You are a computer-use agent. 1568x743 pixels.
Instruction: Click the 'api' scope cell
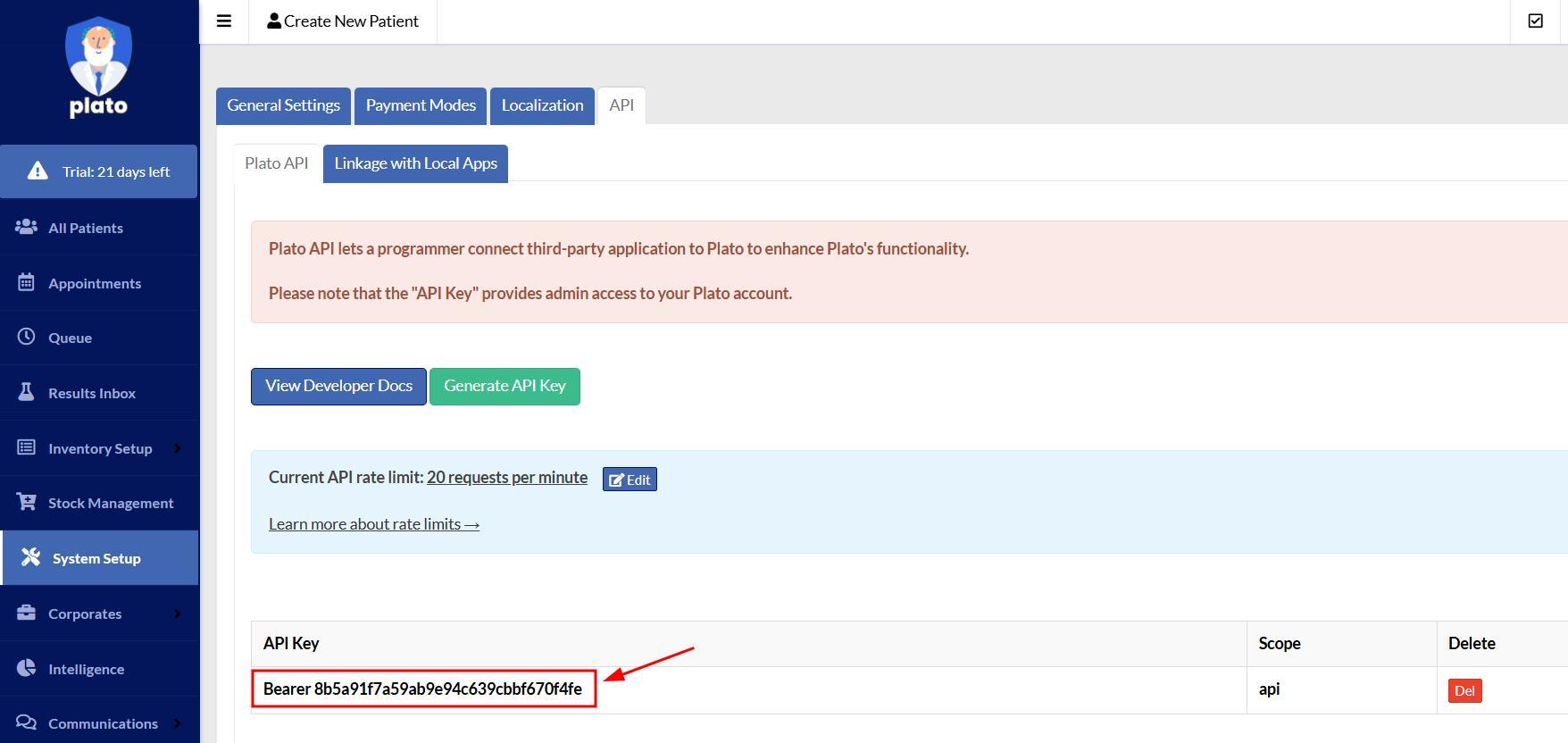tap(1341, 689)
